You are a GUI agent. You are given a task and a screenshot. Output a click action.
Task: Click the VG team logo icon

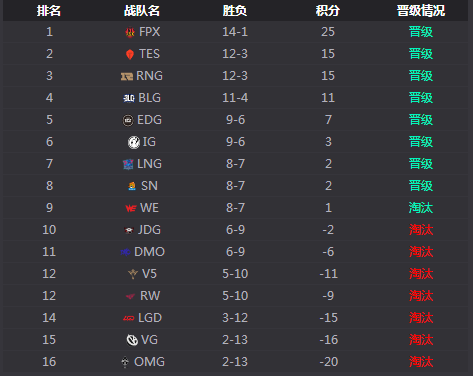pos(132,340)
